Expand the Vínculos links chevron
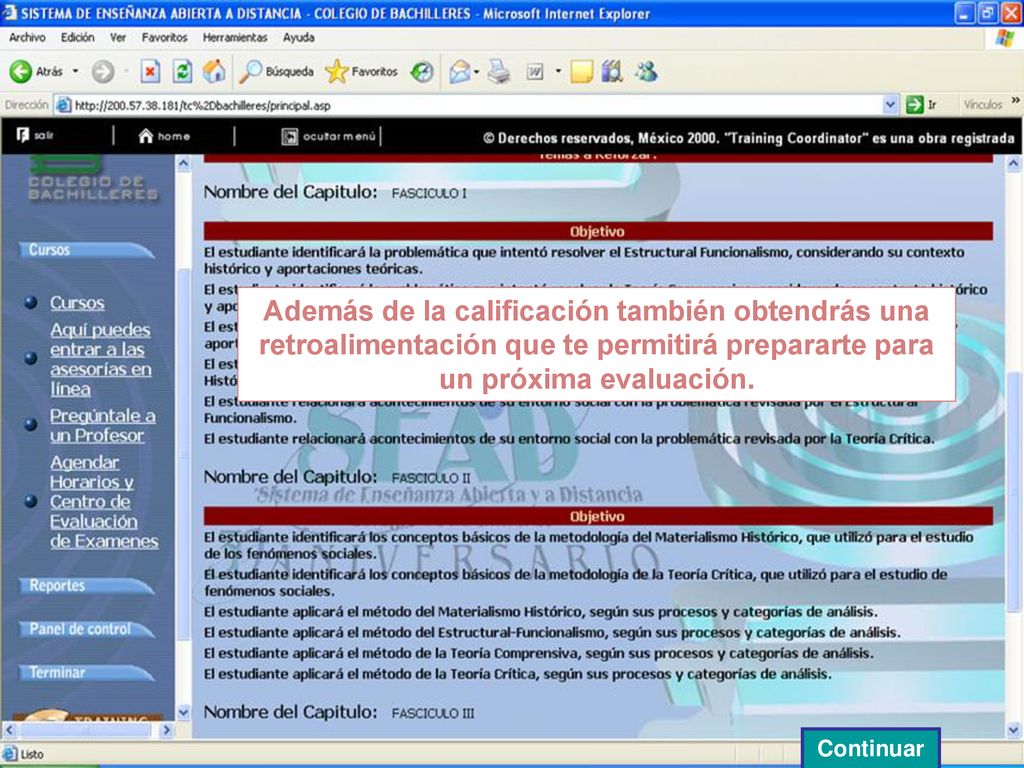1024x768 pixels. (x=1015, y=101)
